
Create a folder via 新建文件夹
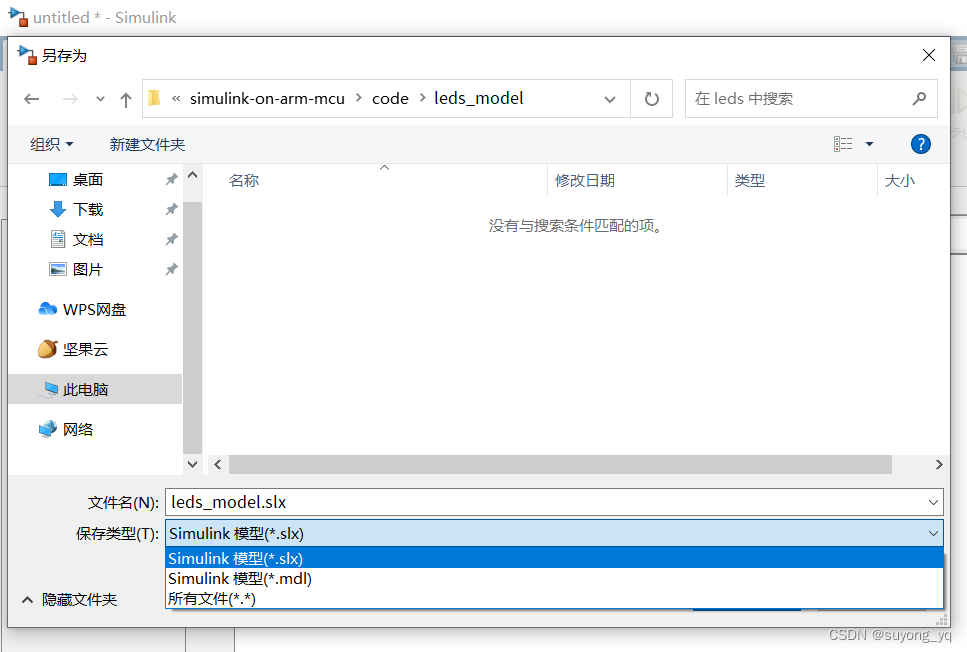(147, 144)
